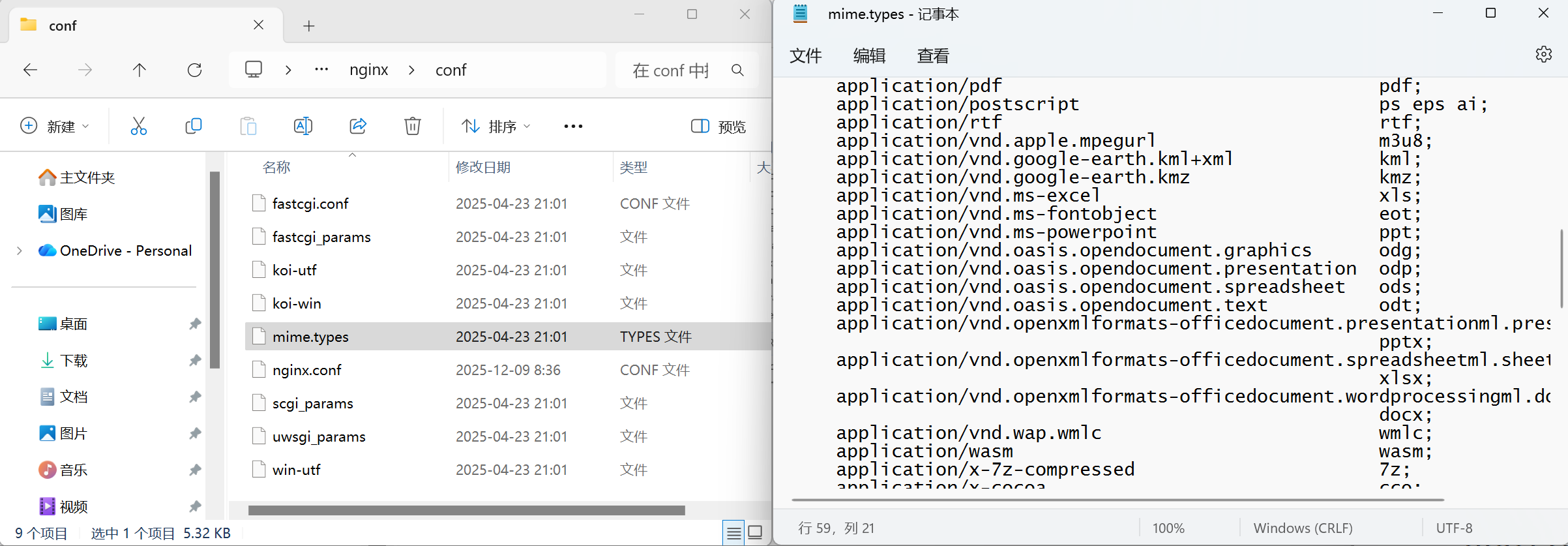Sort files by Name column header
This screenshot has height=546, width=1568.
[276, 167]
